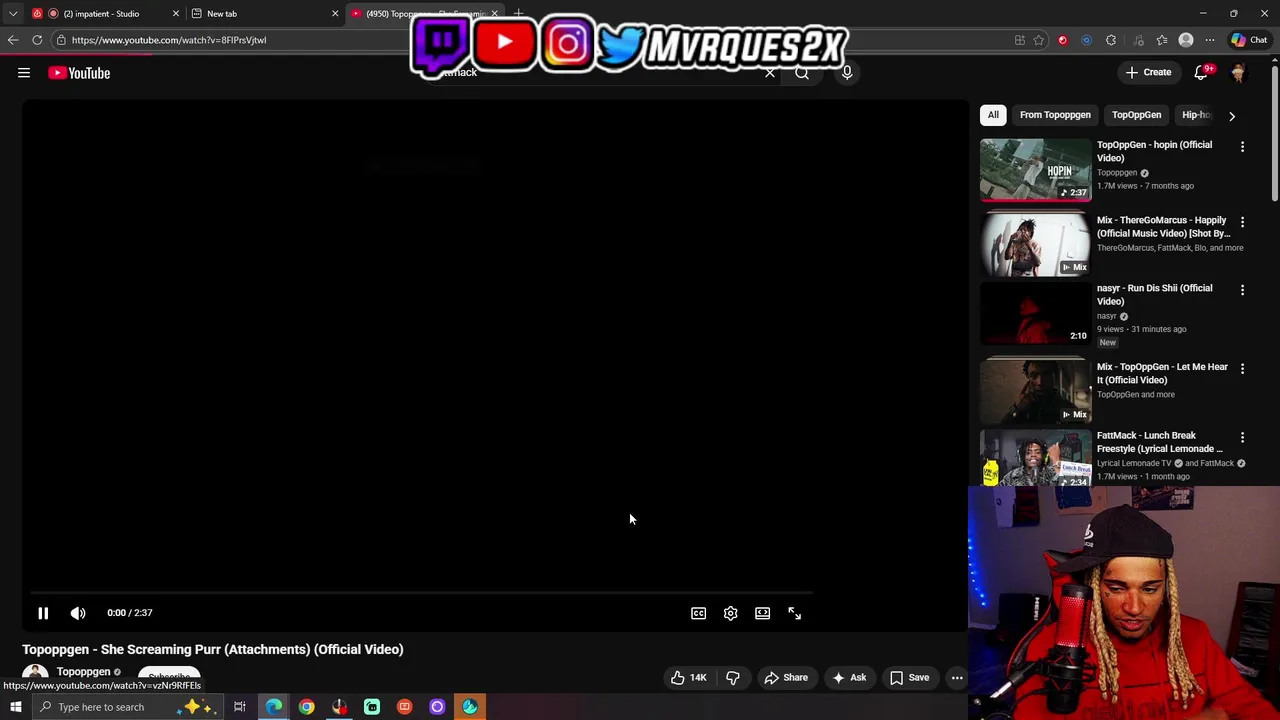The width and height of the screenshot is (1280, 720).
Task: Click the video progress bar
Action: click(x=420, y=593)
